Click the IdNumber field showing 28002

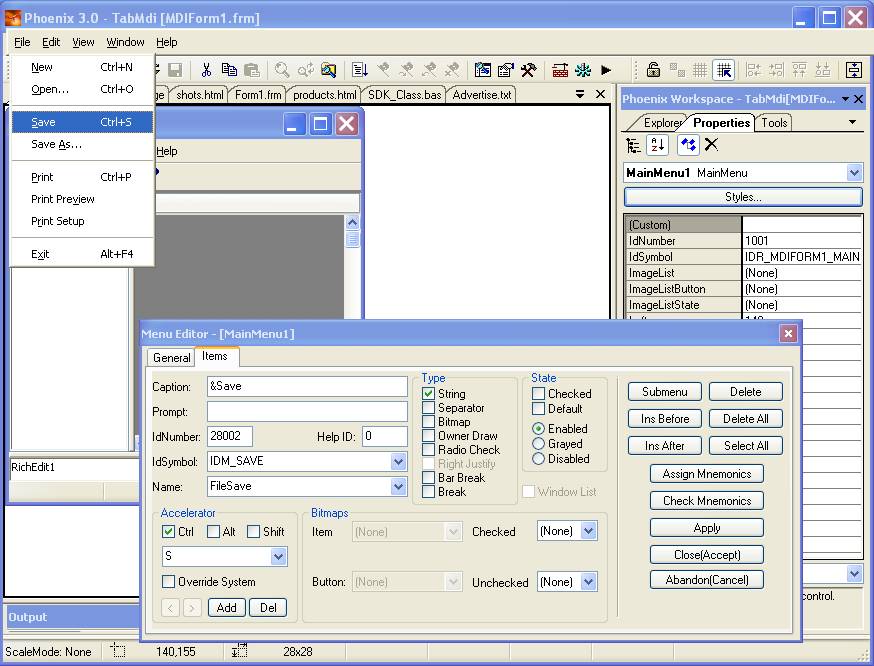pyautogui.click(x=230, y=436)
